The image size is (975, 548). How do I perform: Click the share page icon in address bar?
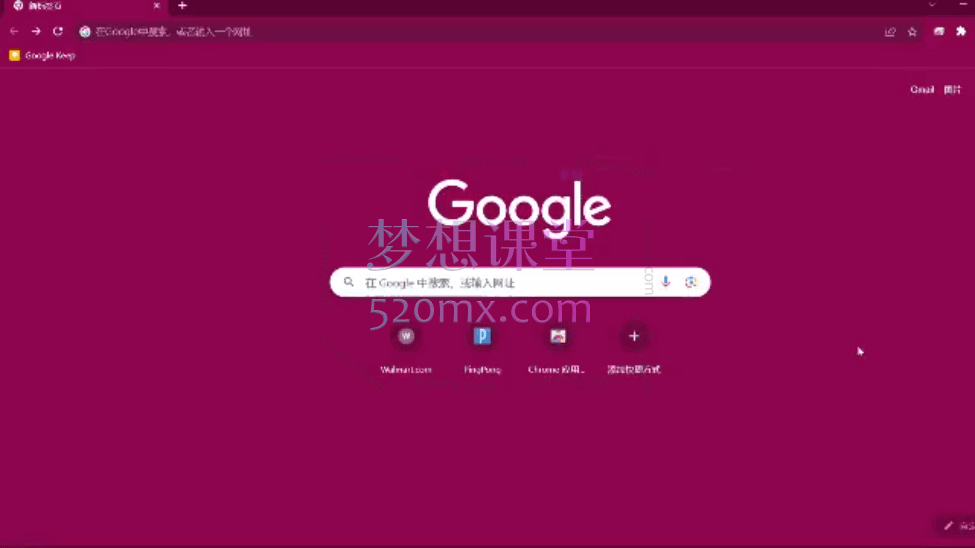point(890,32)
